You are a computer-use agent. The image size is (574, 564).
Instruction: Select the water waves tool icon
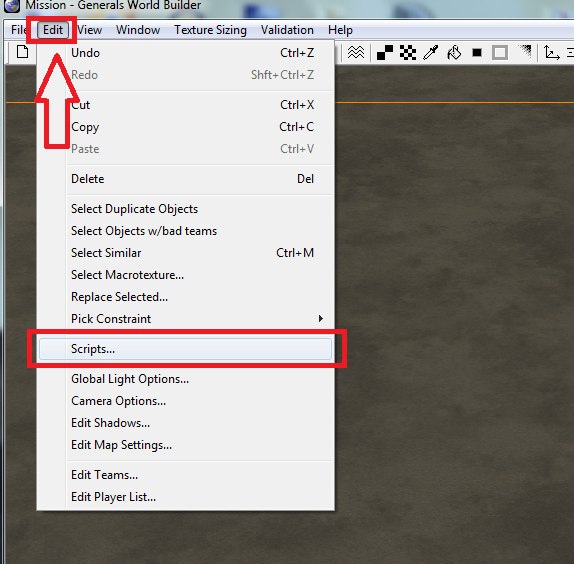(356, 53)
